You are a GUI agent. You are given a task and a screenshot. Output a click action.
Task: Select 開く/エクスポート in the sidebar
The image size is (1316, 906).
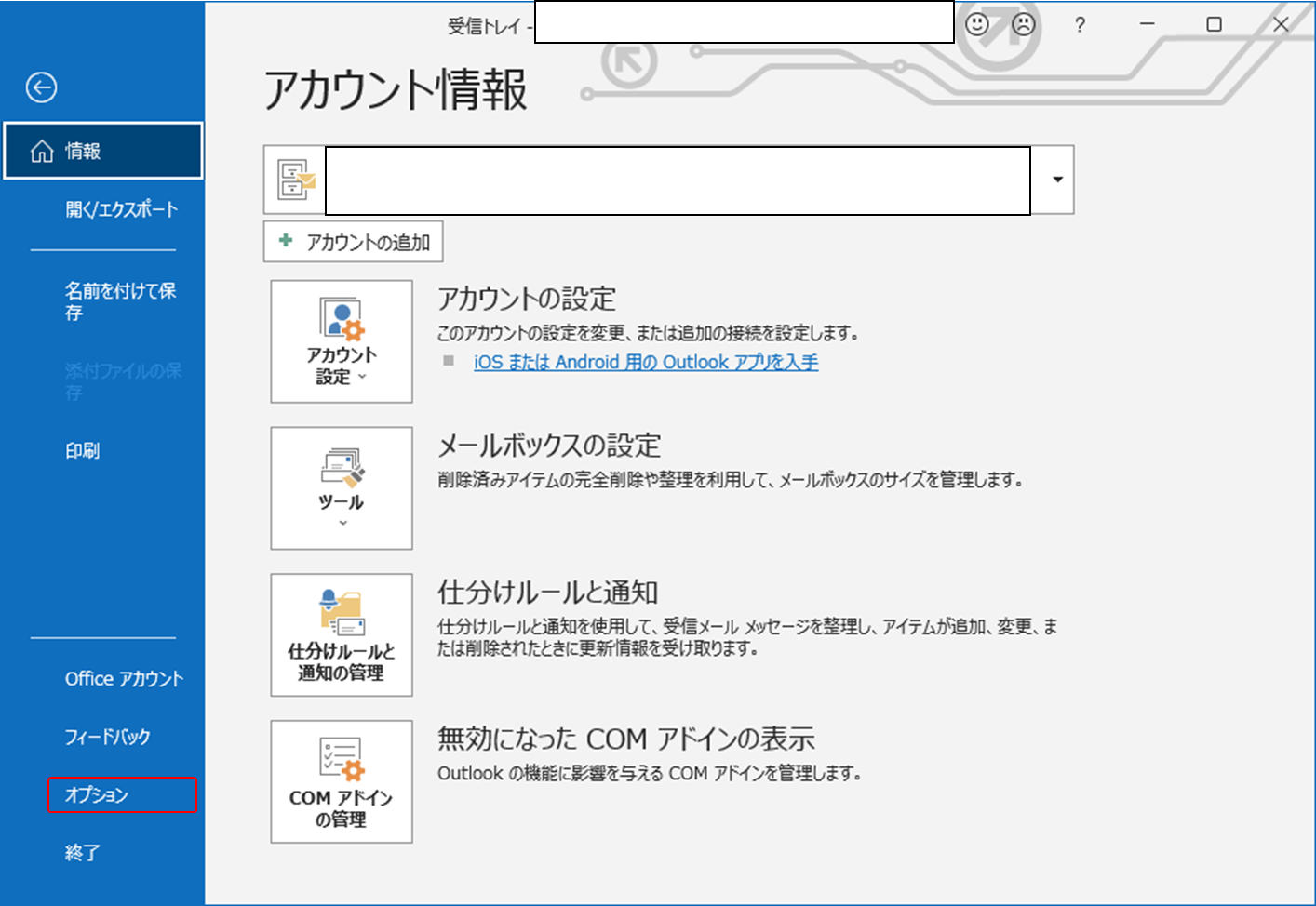click(121, 209)
